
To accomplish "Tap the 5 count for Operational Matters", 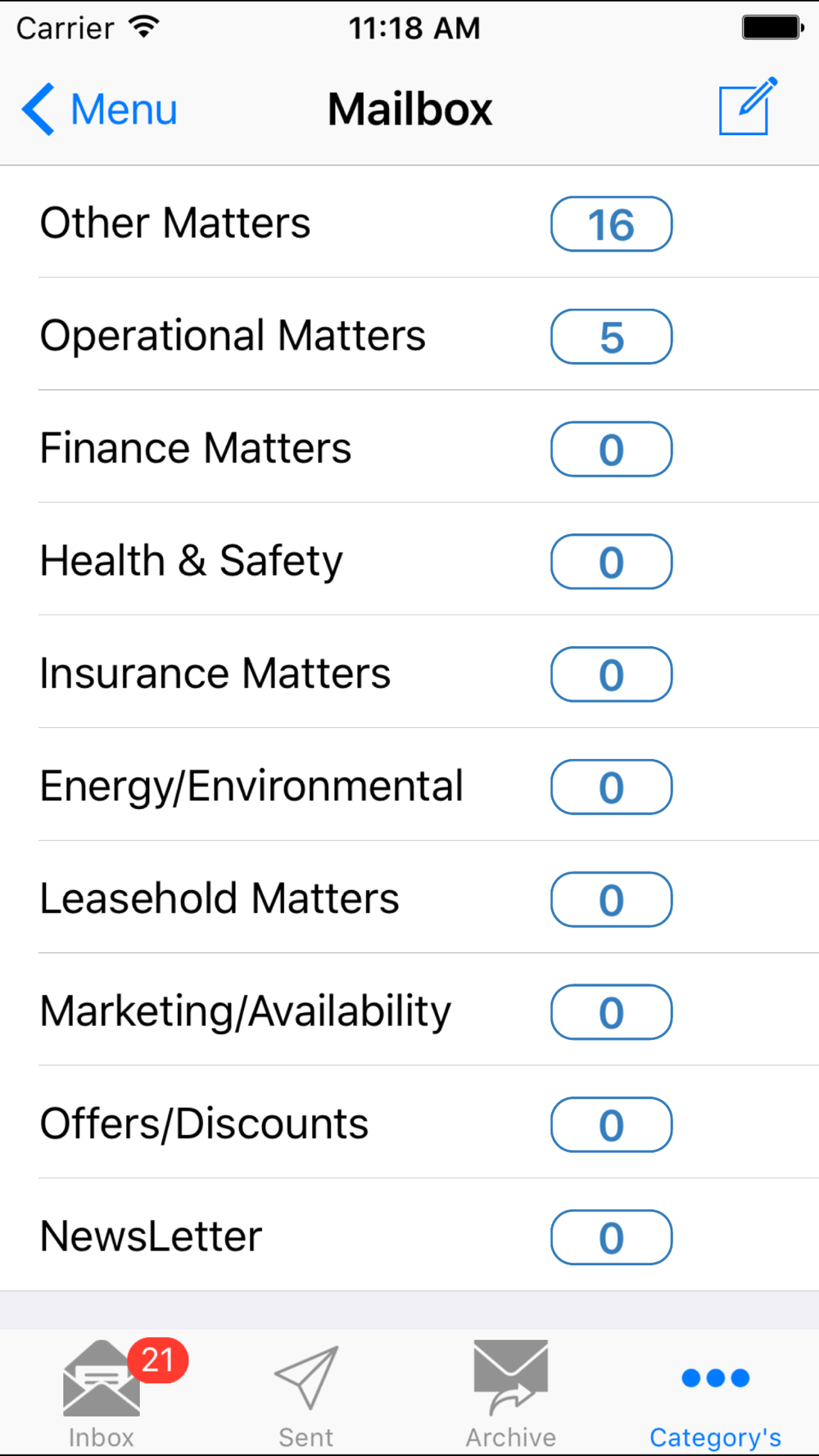I will click(611, 337).
